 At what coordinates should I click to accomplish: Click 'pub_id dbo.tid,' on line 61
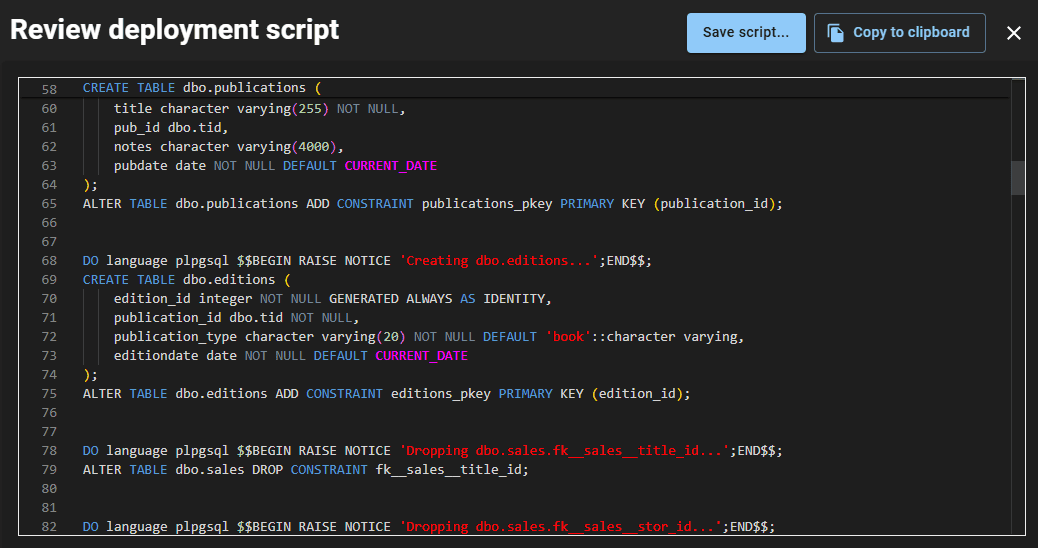click(171, 128)
